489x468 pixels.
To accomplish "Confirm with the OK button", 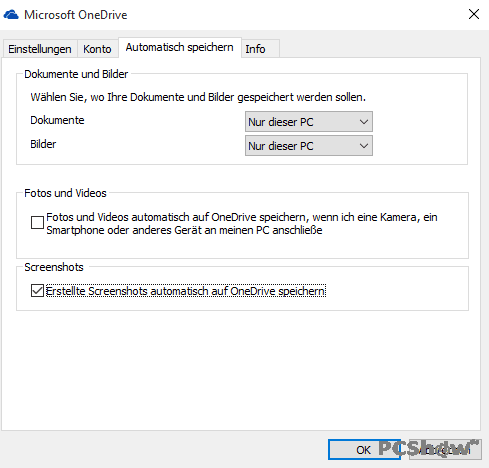I will (x=364, y=450).
